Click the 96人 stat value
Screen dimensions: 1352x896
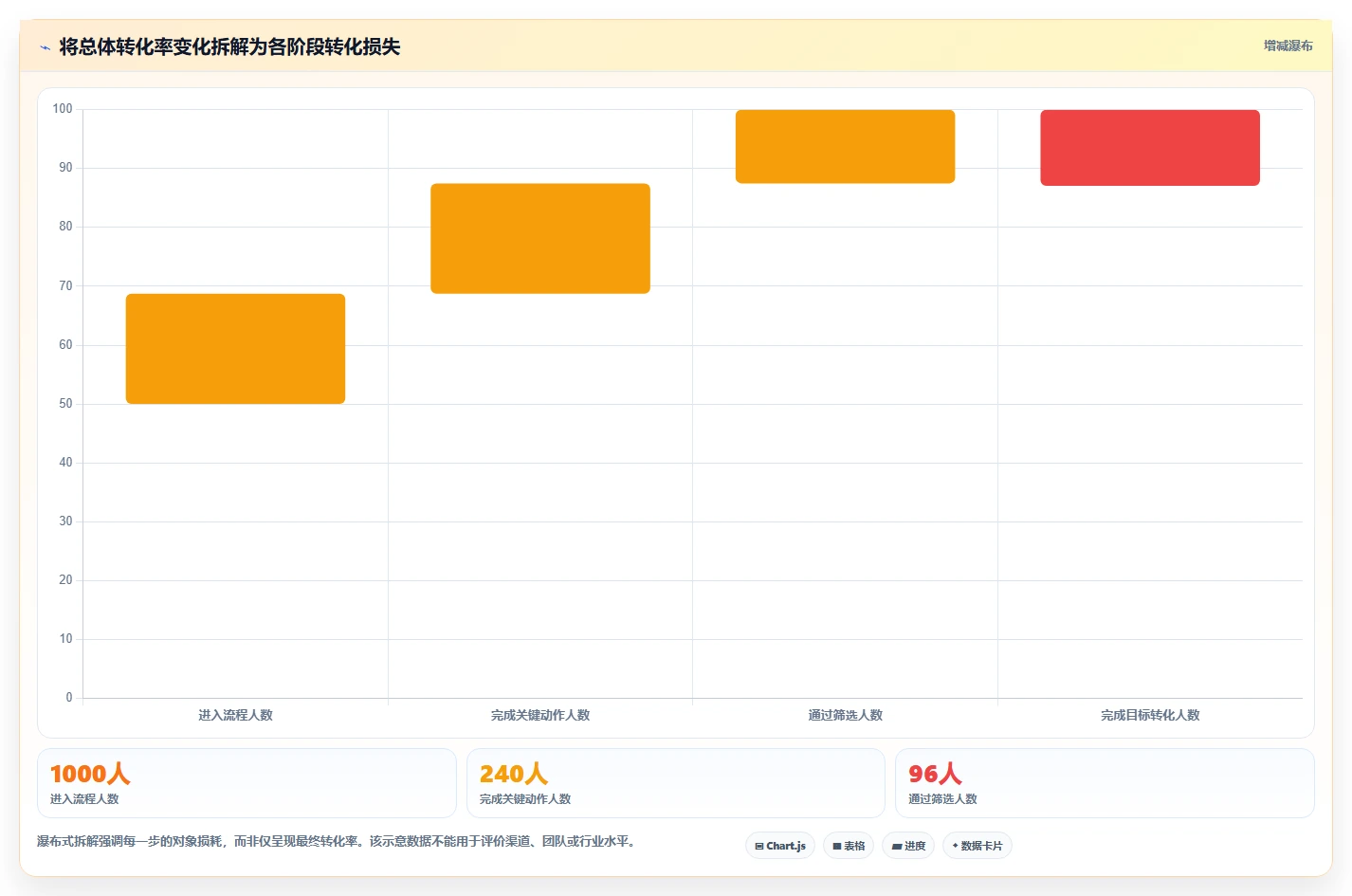click(x=935, y=774)
